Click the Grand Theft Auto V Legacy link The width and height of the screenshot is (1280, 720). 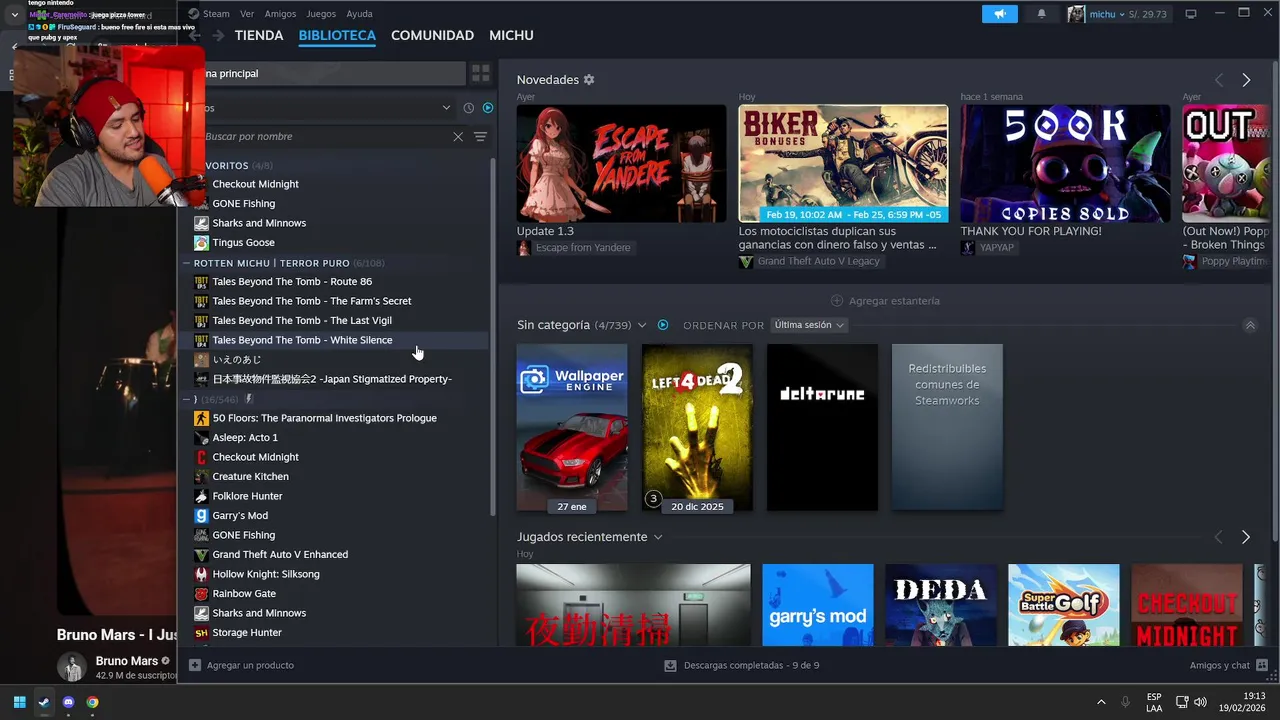coord(818,262)
